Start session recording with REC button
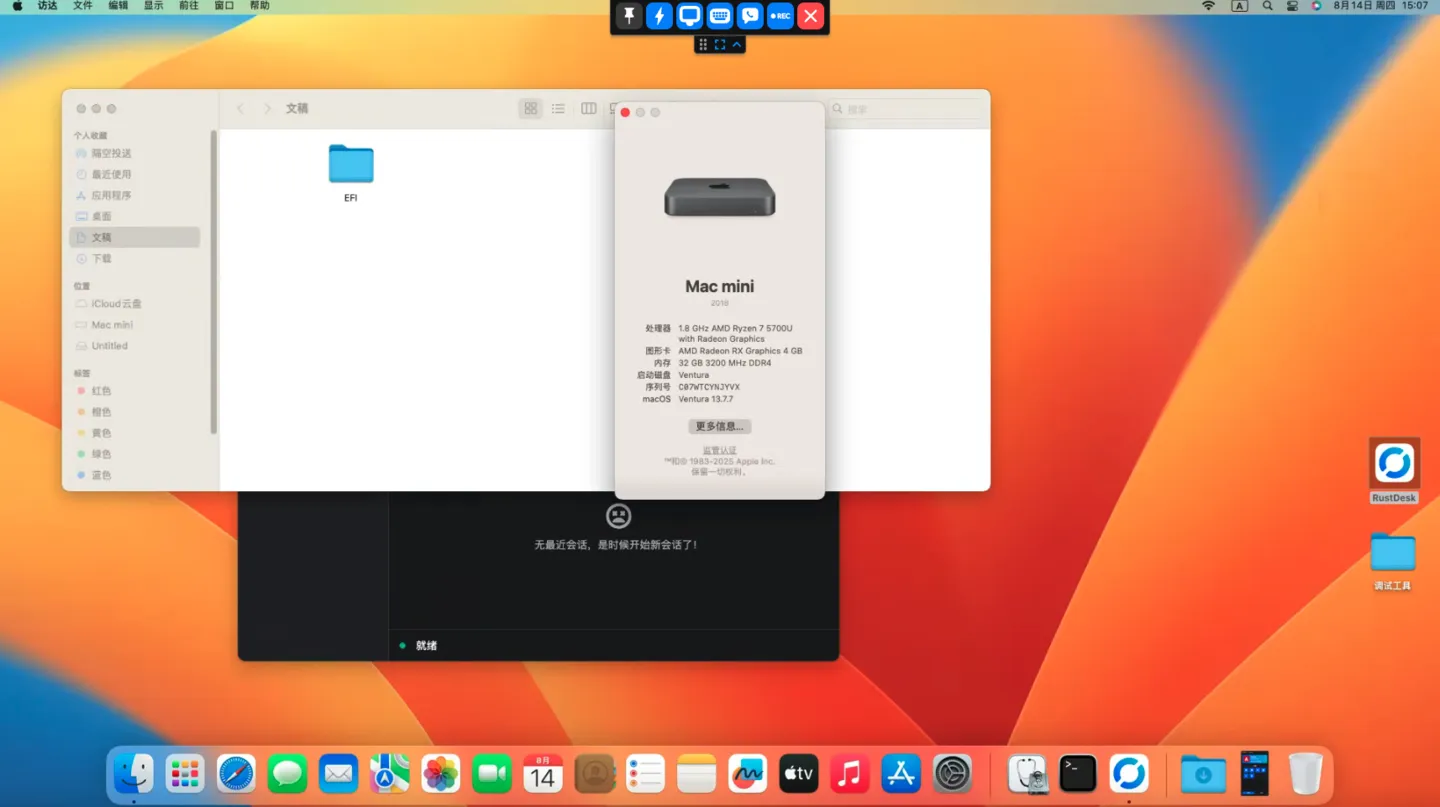 (x=780, y=16)
